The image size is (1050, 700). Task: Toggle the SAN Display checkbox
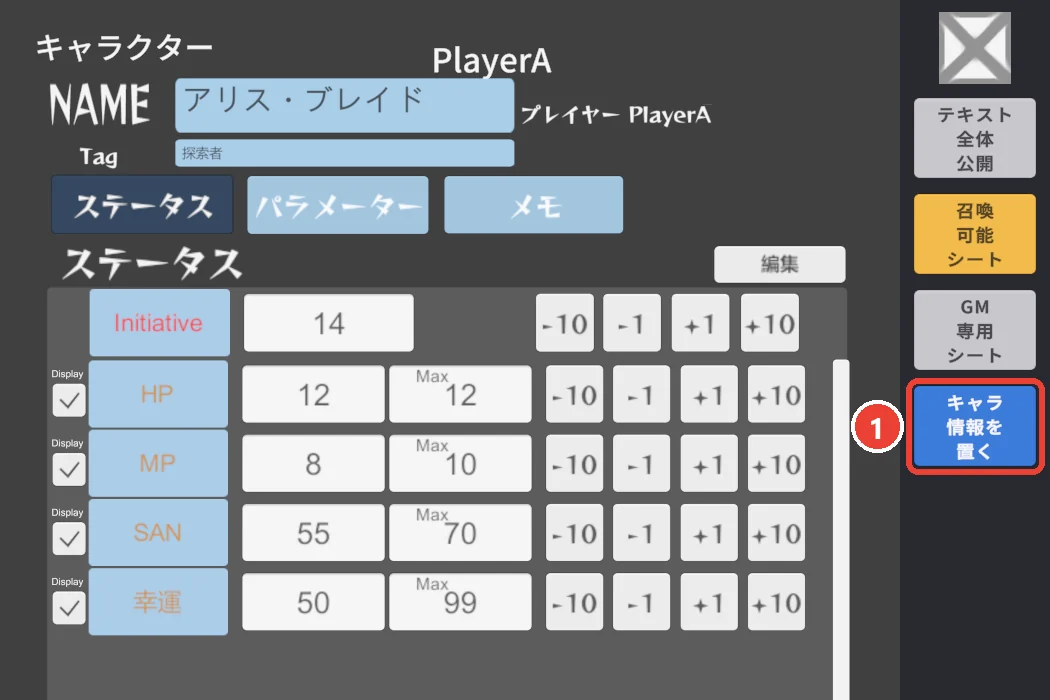pyautogui.click(x=69, y=539)
